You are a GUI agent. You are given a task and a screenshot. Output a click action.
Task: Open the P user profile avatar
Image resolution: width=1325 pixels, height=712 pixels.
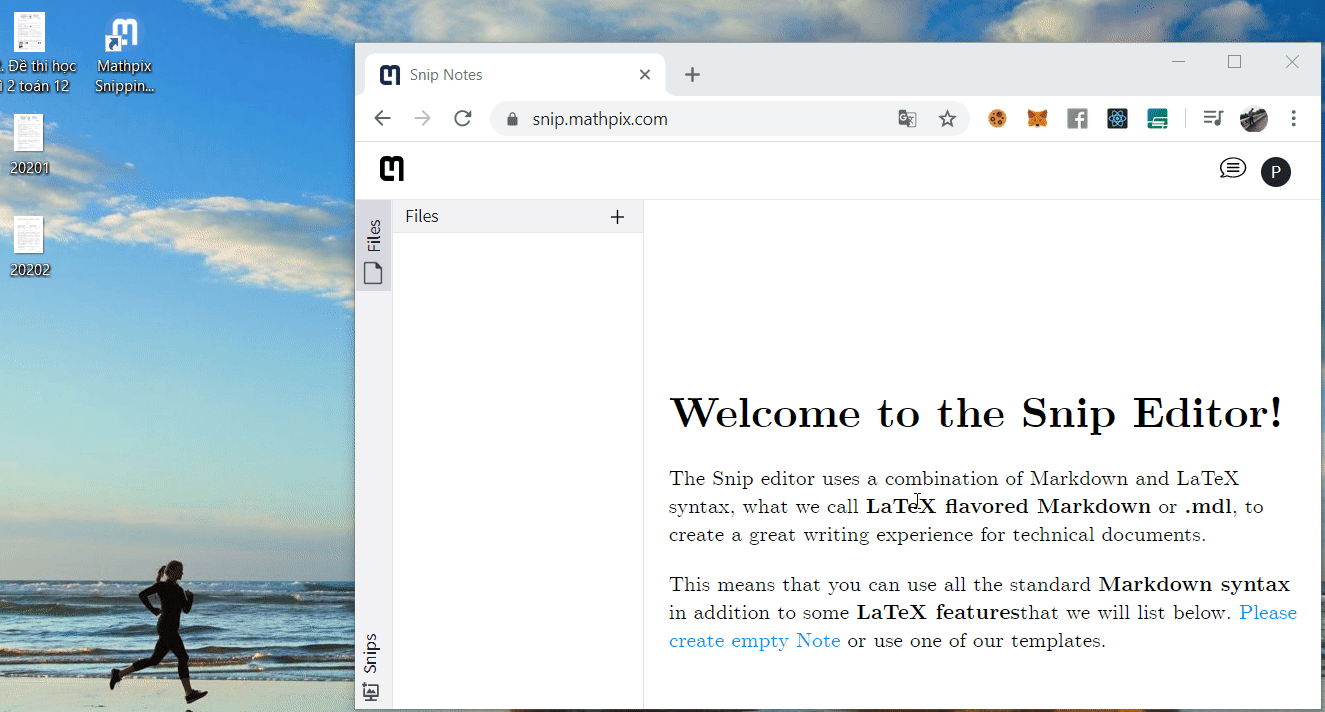tap(1275, 172)
